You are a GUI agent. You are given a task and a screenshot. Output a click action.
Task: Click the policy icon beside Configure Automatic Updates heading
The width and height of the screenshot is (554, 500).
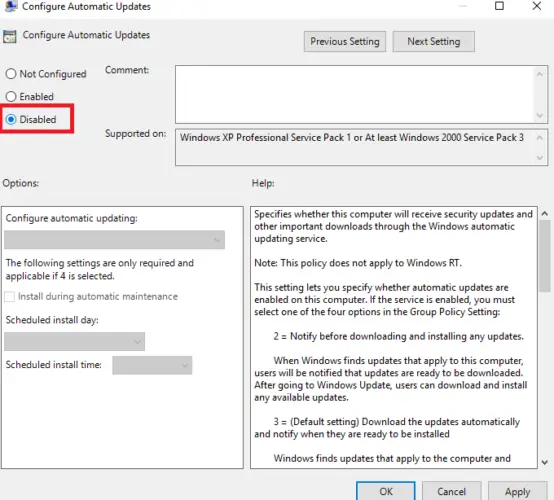click(x=10, y=36)
